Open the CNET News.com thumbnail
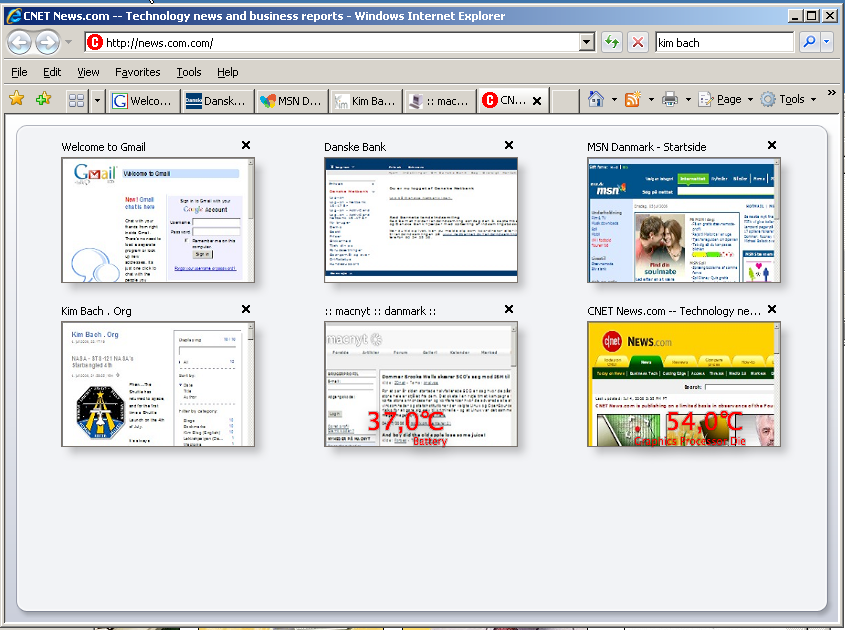Viewport: 845px width, 630px height. [684, 384]
